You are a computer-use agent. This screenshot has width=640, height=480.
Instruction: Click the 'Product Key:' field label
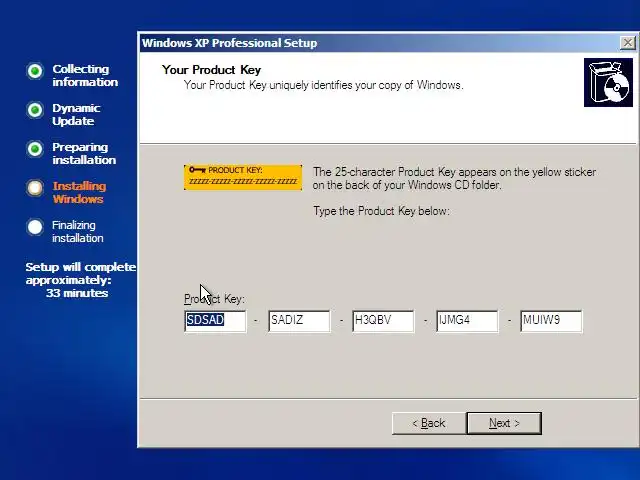214,299
